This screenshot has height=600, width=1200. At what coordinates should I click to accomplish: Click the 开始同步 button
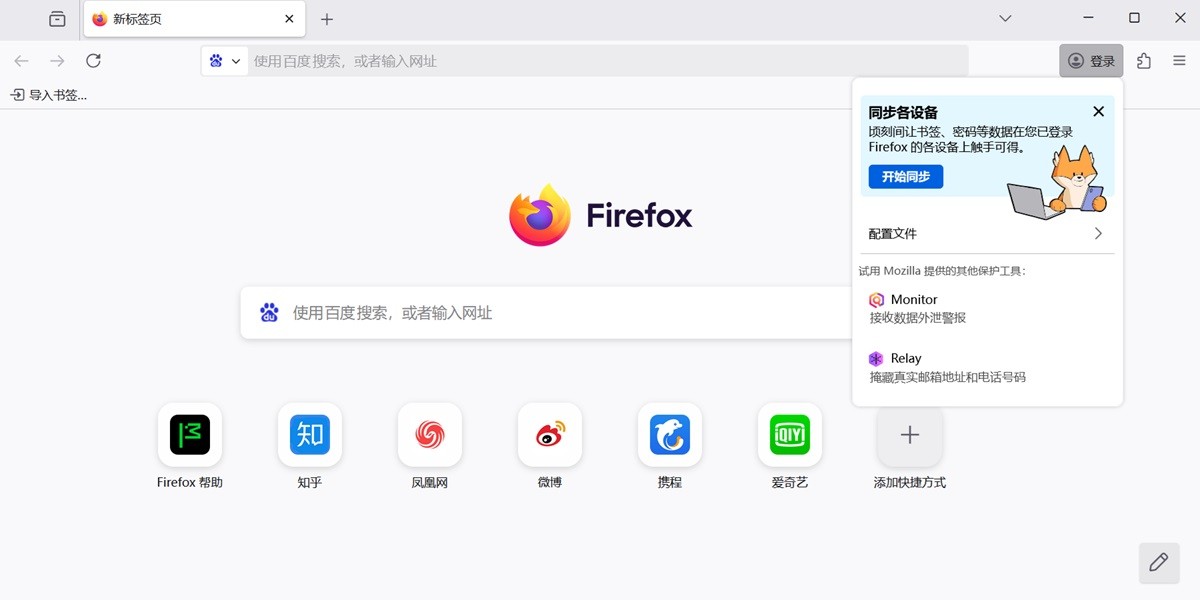tap(903, 176)
